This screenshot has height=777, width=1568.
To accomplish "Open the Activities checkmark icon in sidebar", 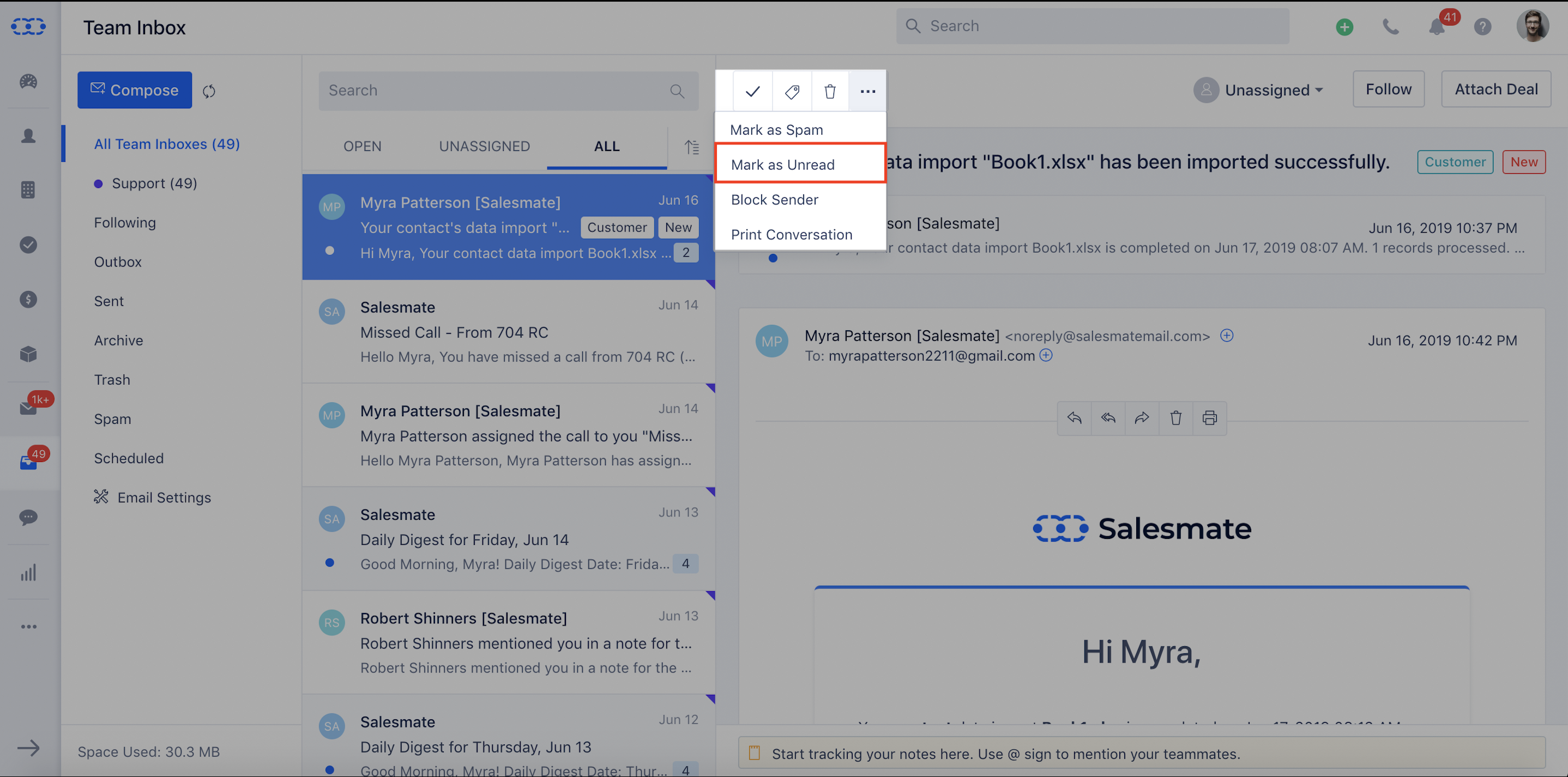I will (x=28, y=245).
